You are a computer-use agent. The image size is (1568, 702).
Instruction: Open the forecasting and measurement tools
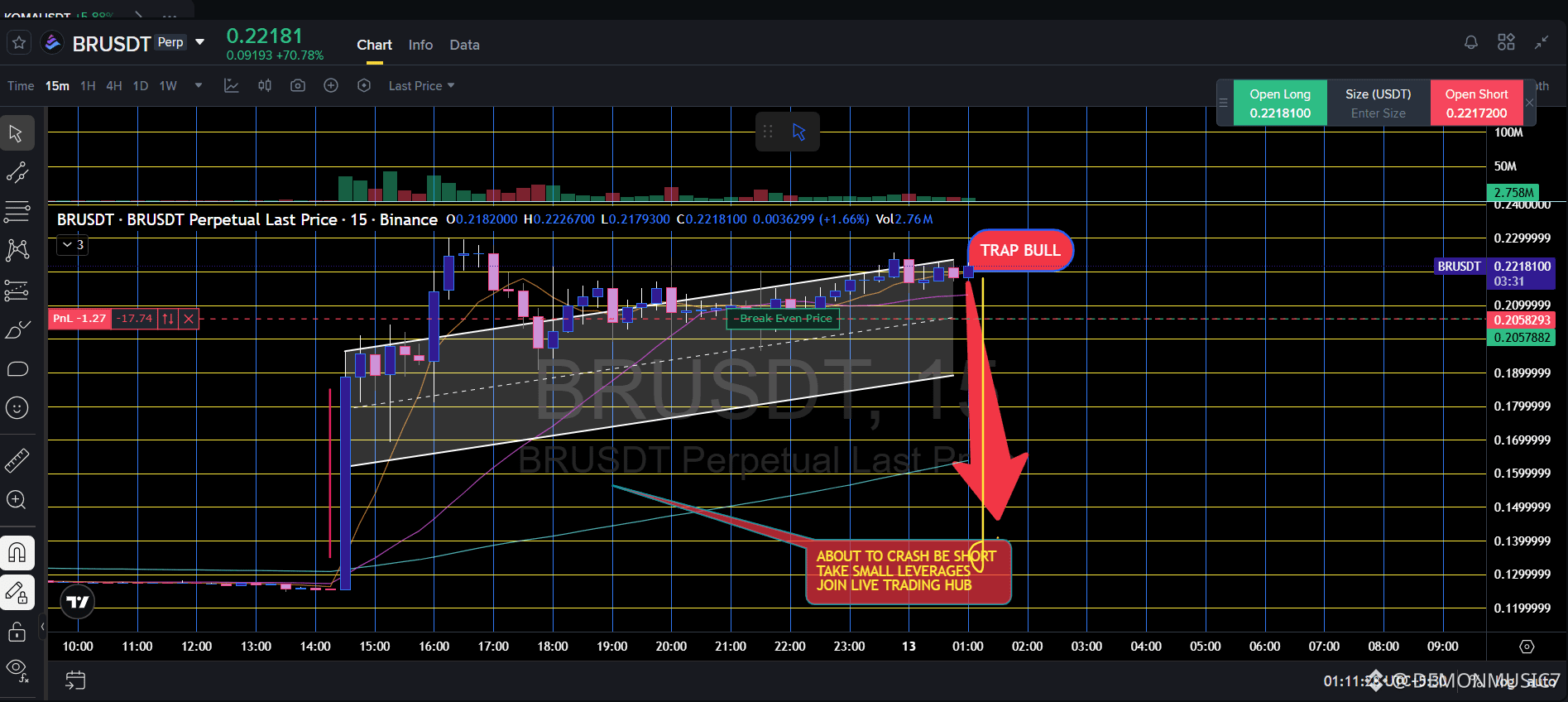pos(17,290)
